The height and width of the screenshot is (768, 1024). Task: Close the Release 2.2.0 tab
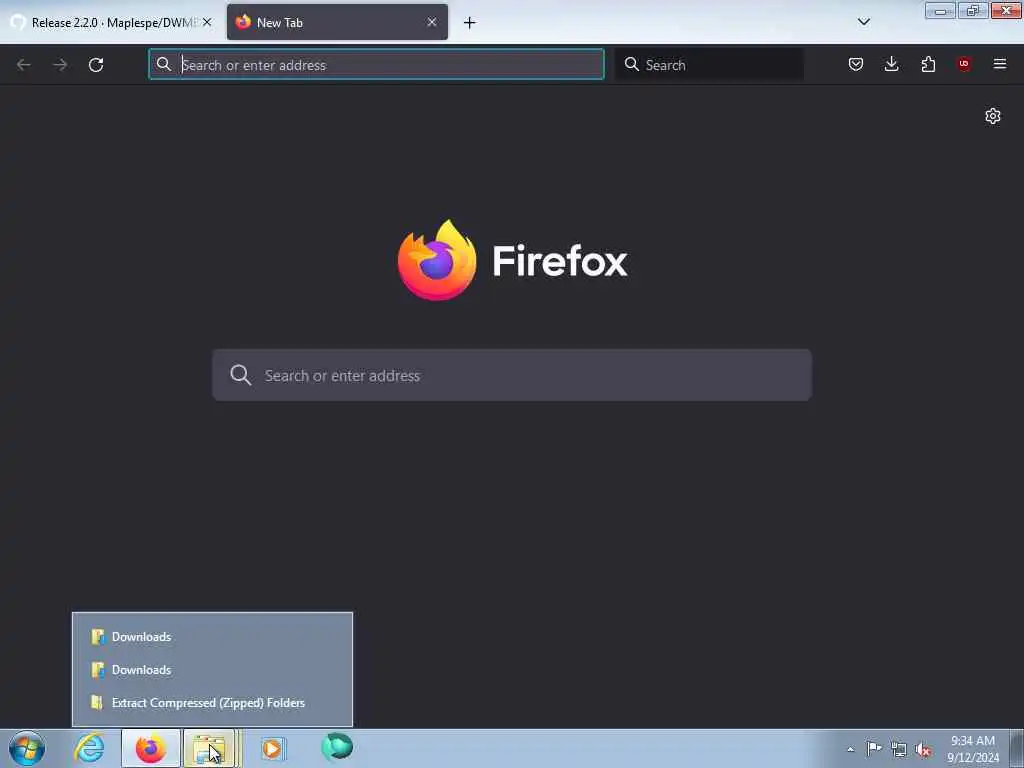207,22
